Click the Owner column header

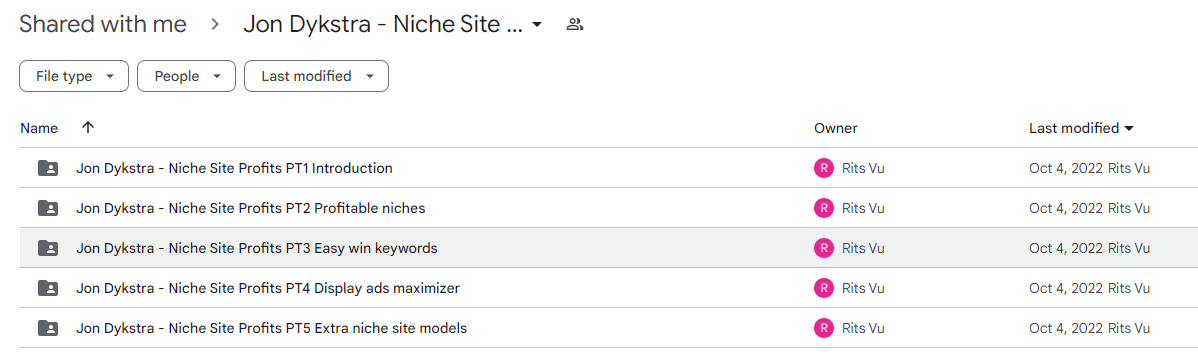pos(836,128)
